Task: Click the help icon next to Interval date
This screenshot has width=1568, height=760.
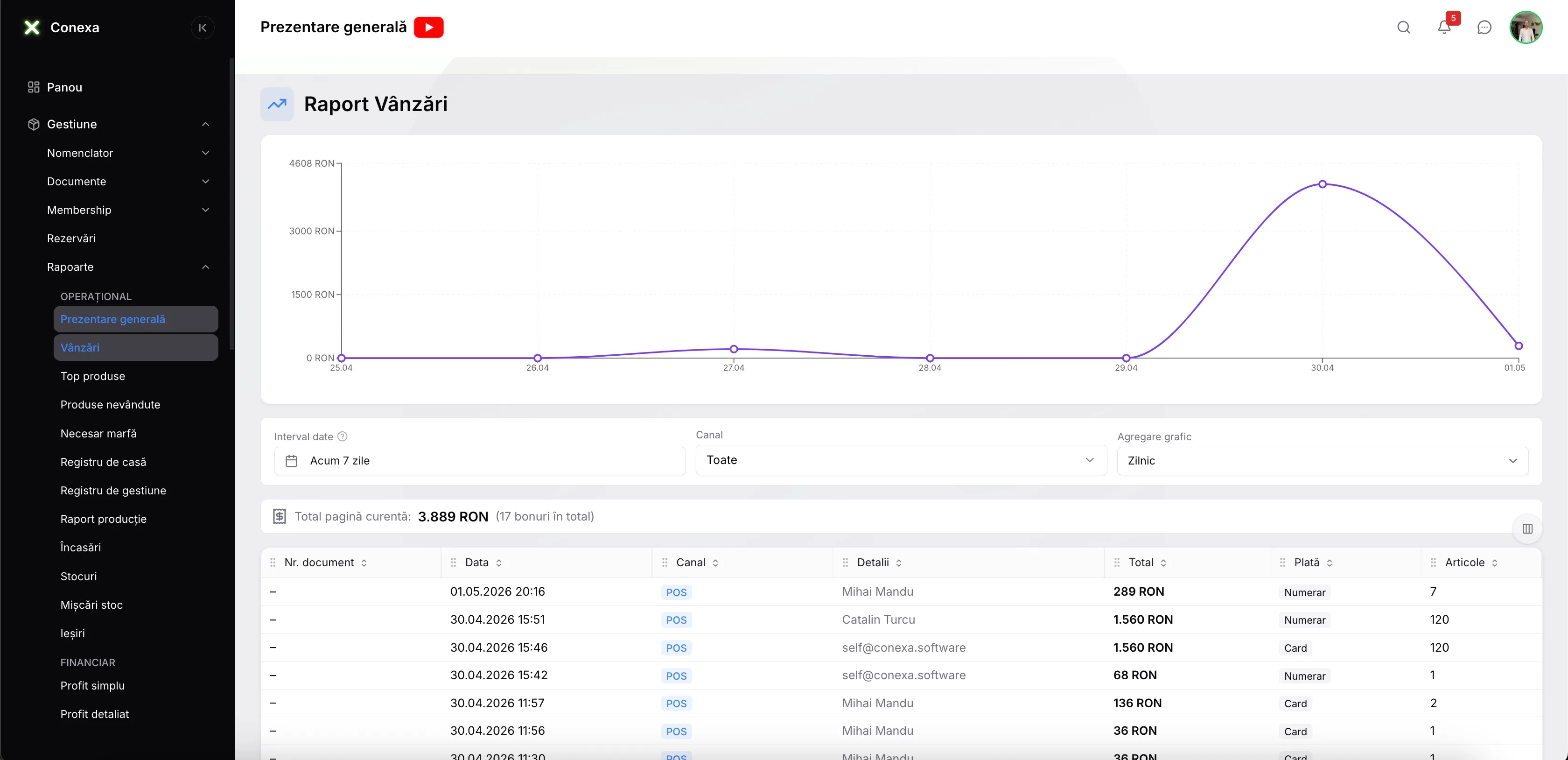Action: tap(343, 436)
